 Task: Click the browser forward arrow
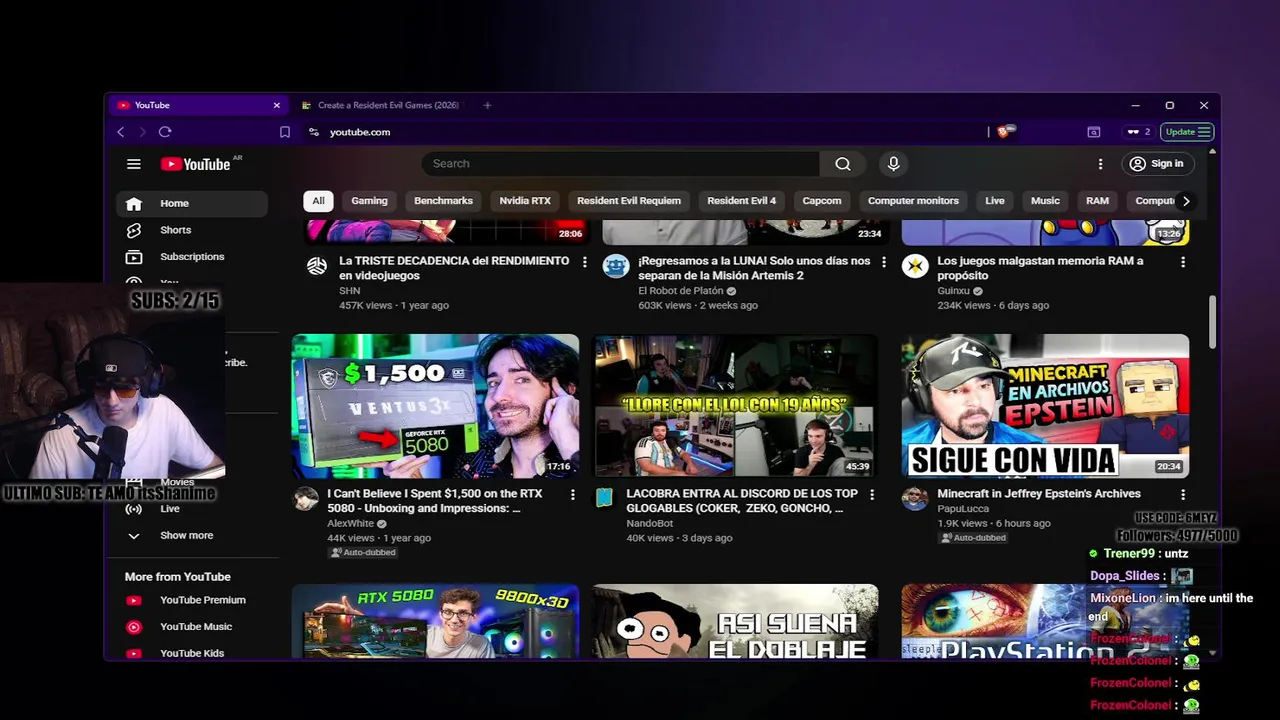coord(142,132)
